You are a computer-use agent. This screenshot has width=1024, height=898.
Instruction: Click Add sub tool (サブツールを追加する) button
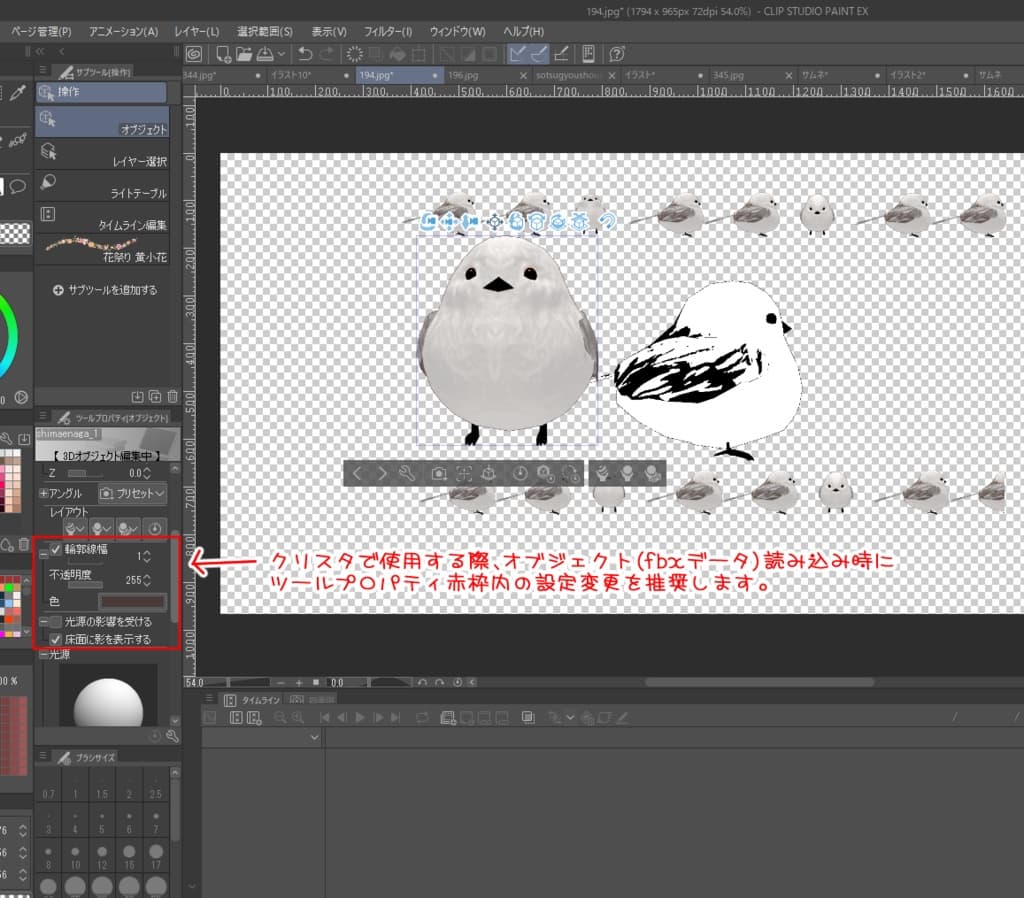pos(105,290)
